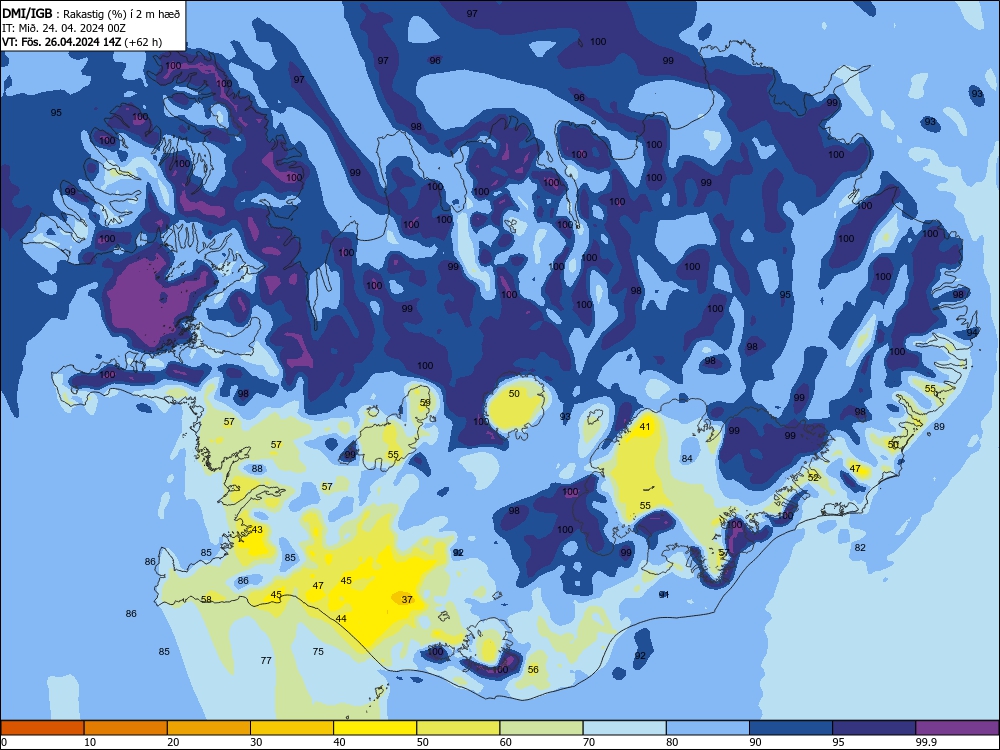Click the '84' humidity value on the map

(687, 459)
